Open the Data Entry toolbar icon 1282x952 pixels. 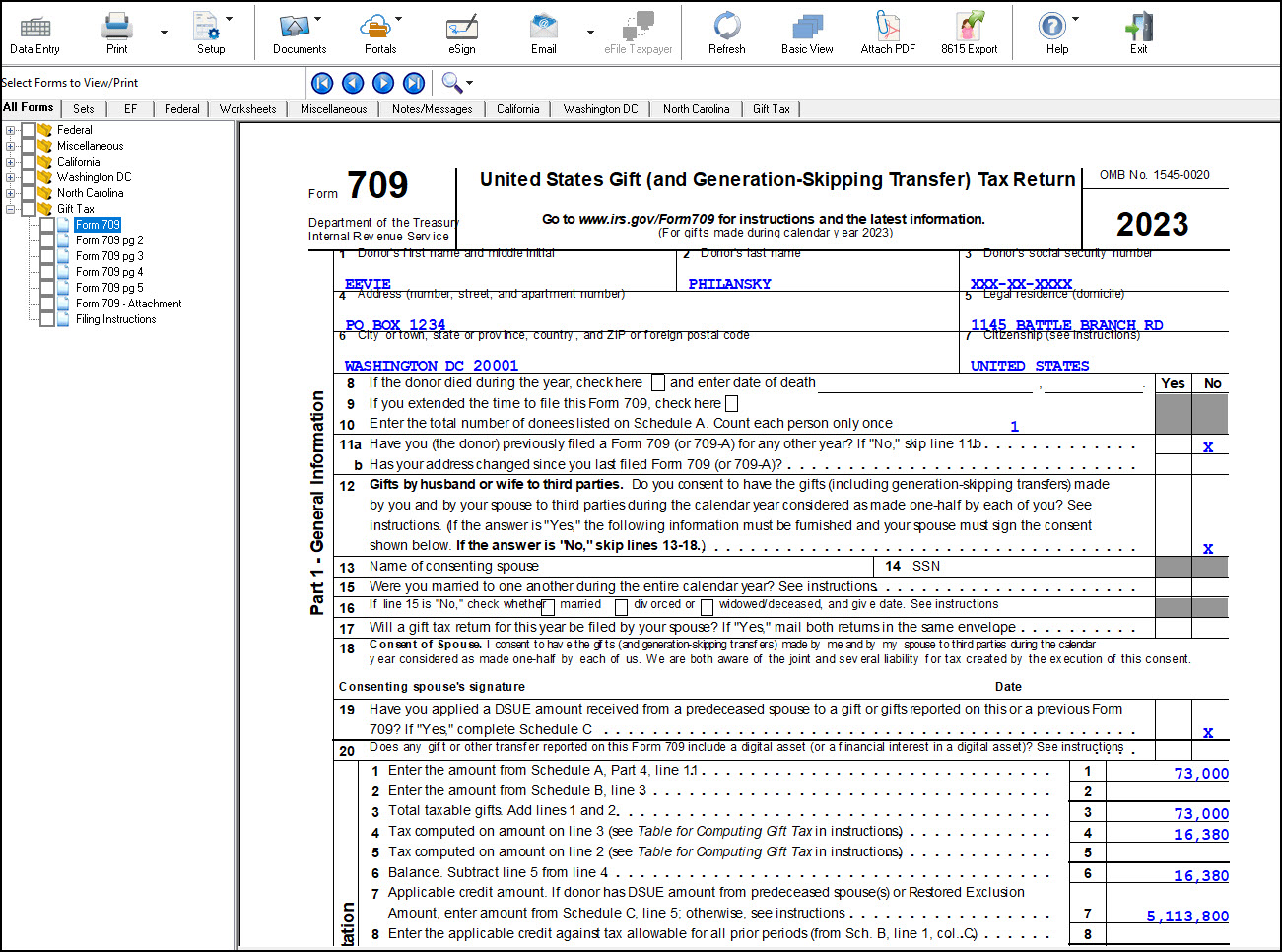click(34, 34)
